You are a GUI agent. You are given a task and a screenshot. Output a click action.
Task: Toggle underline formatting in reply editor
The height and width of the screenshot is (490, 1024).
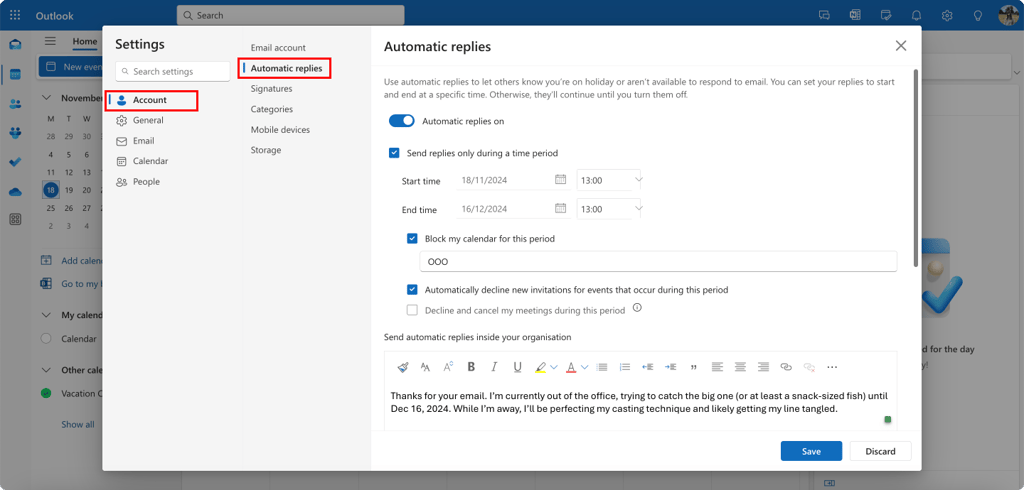tap(517, 367)
